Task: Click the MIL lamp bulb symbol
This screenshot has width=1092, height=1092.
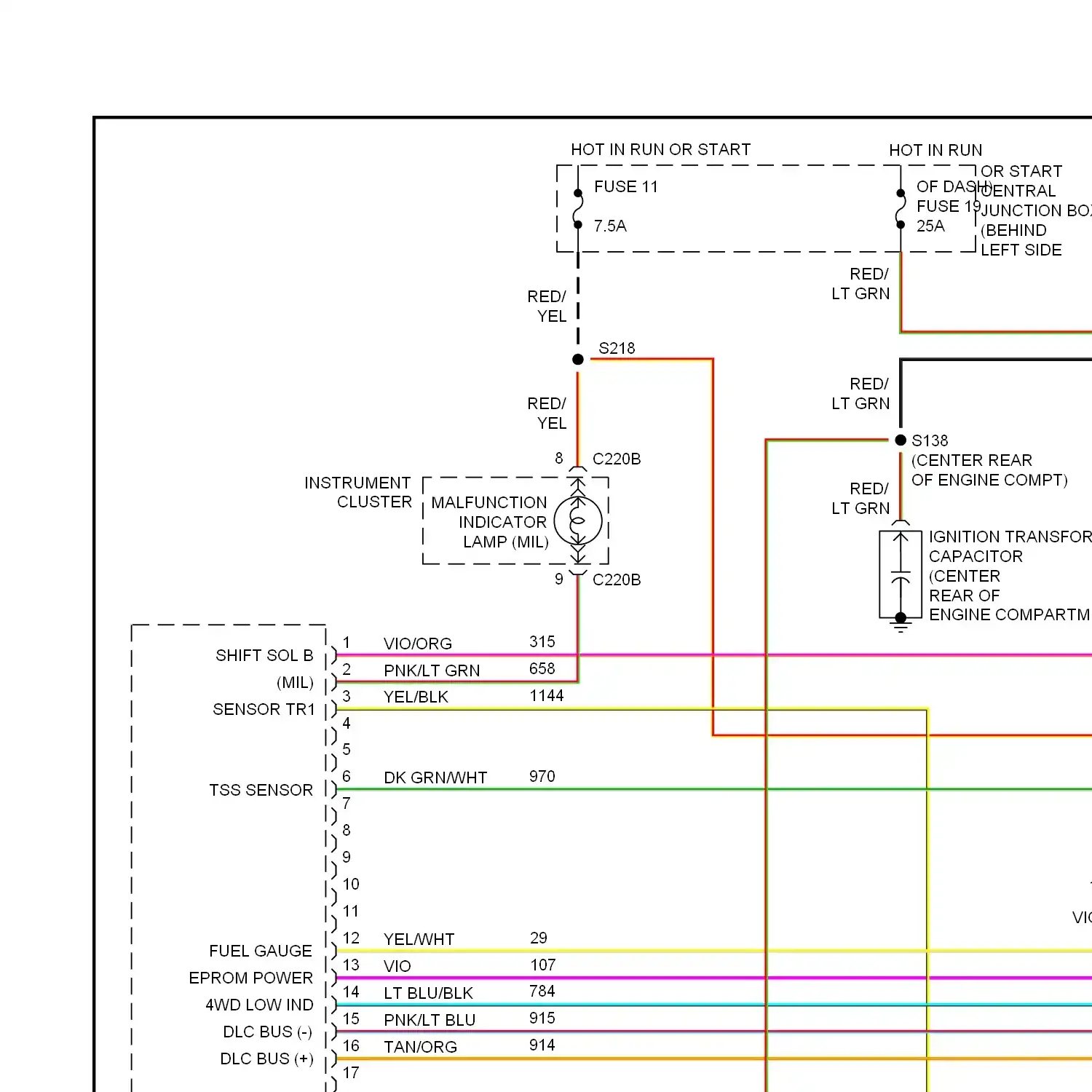Action: 578,521
